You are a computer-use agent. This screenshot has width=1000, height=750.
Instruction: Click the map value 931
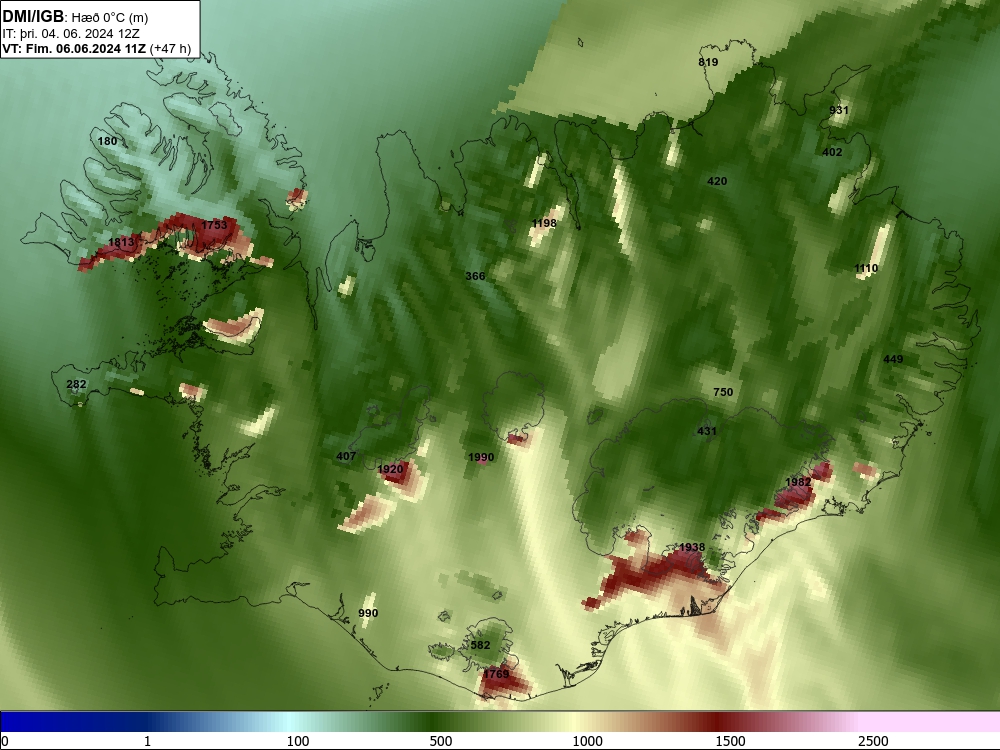tap(839, 110)
